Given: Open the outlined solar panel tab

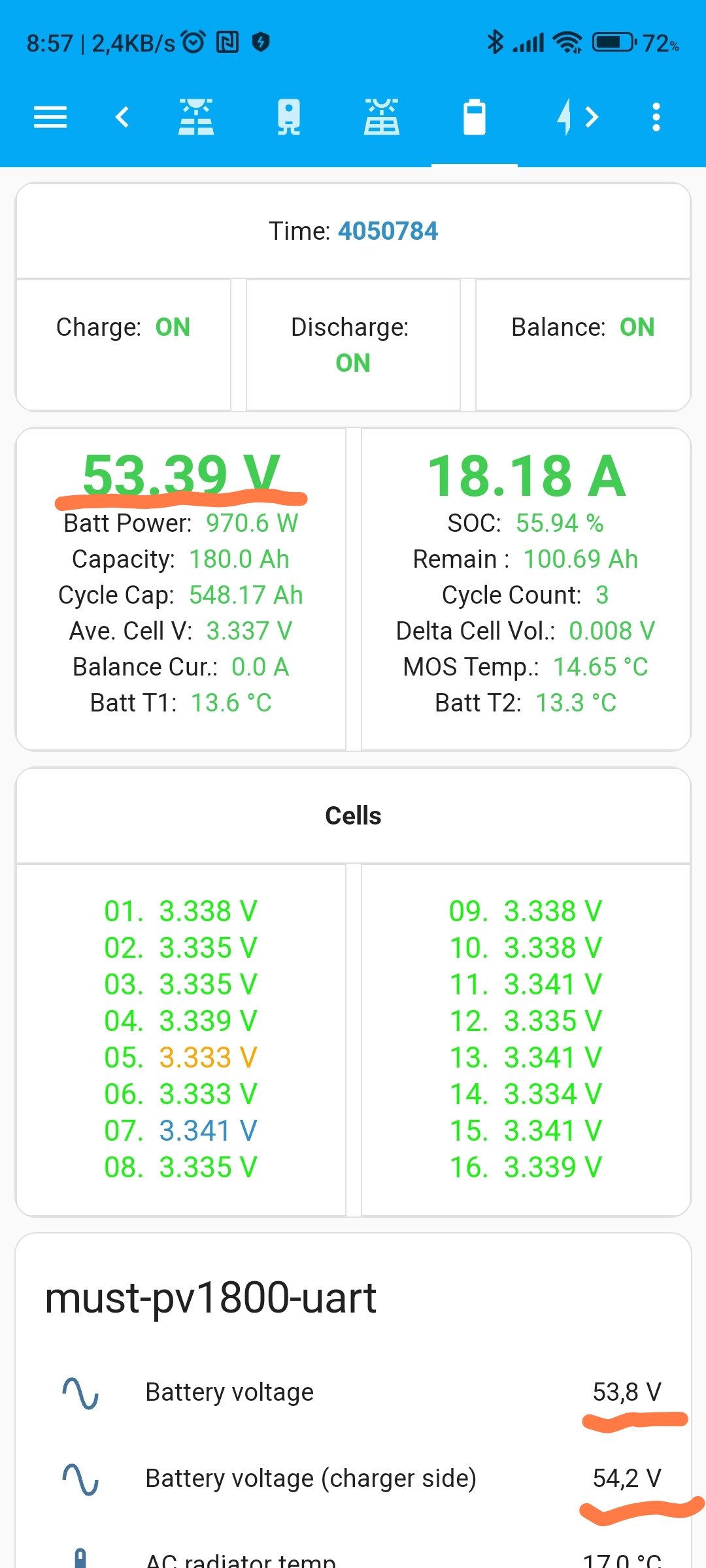Looking at the screenshot, I should [382, 118].
